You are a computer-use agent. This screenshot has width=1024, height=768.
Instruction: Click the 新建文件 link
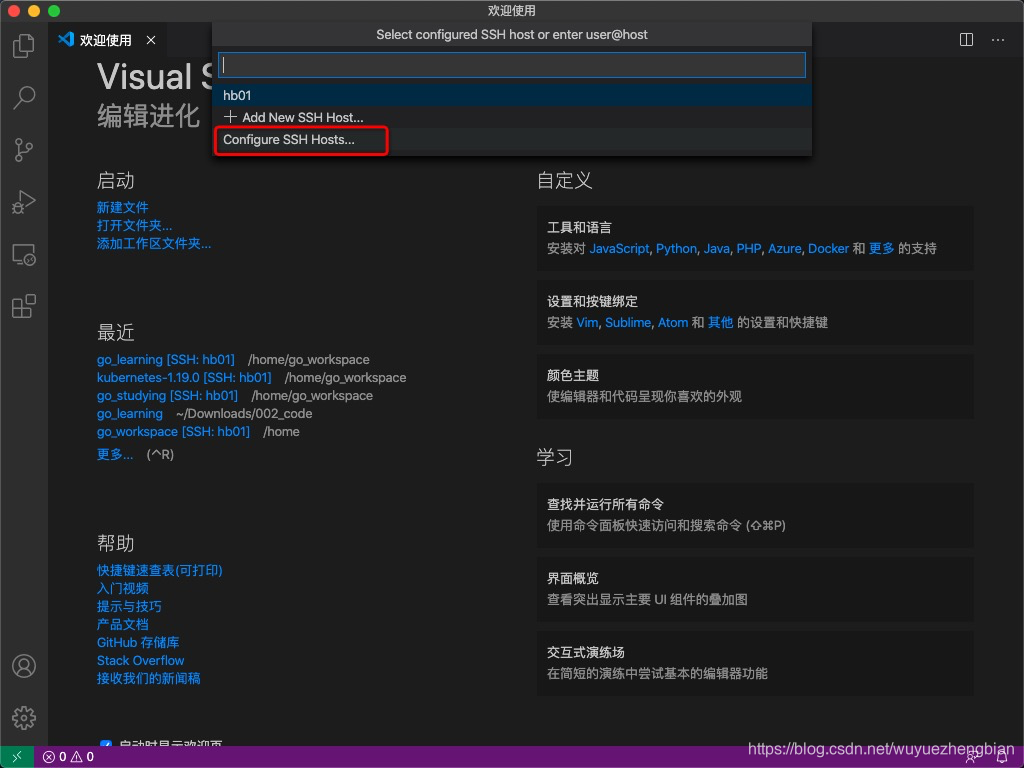click(123, 207)
